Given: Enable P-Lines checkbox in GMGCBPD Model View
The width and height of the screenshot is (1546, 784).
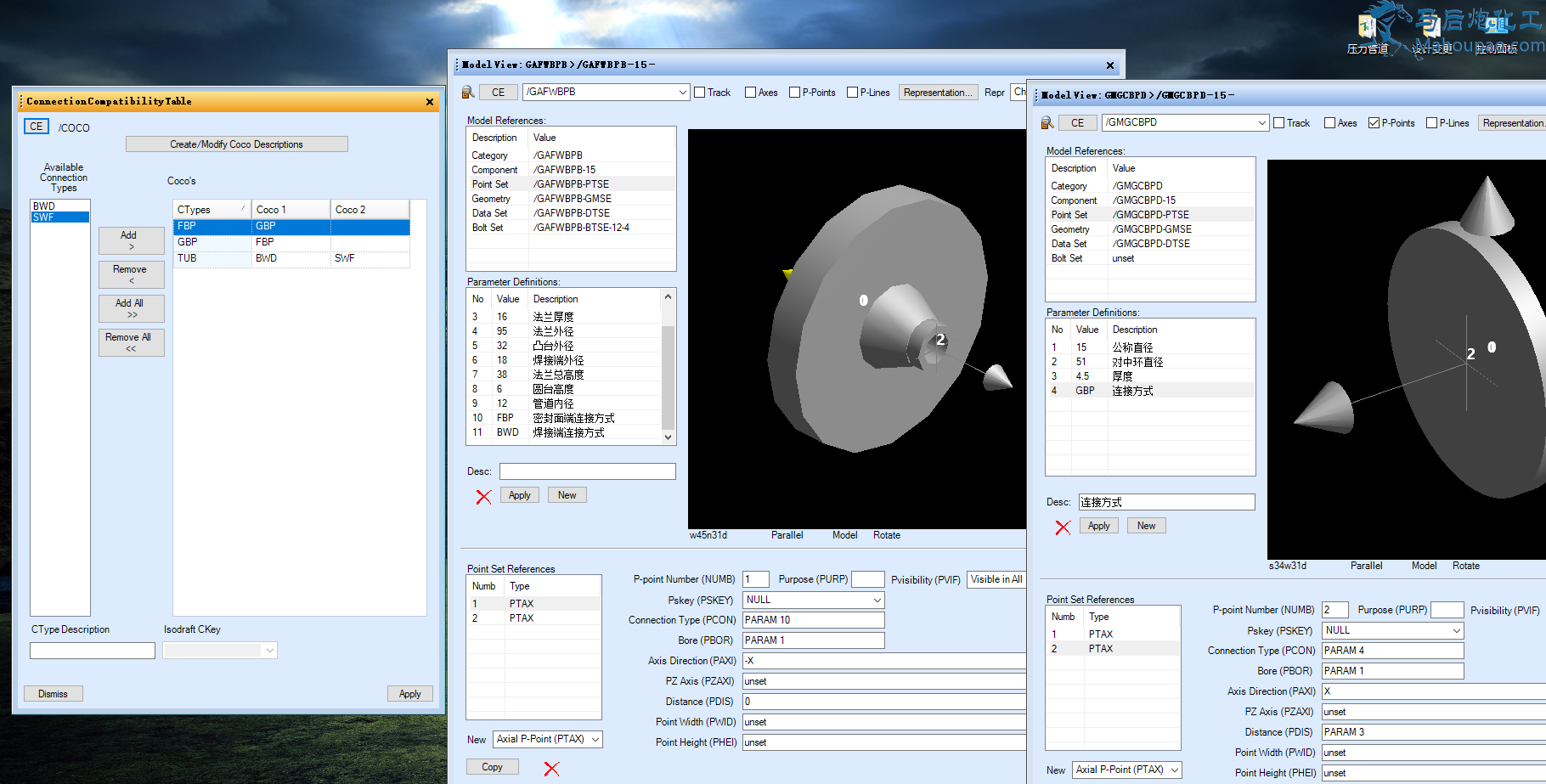Looking at the screenshot, I should pos(1432,123).
